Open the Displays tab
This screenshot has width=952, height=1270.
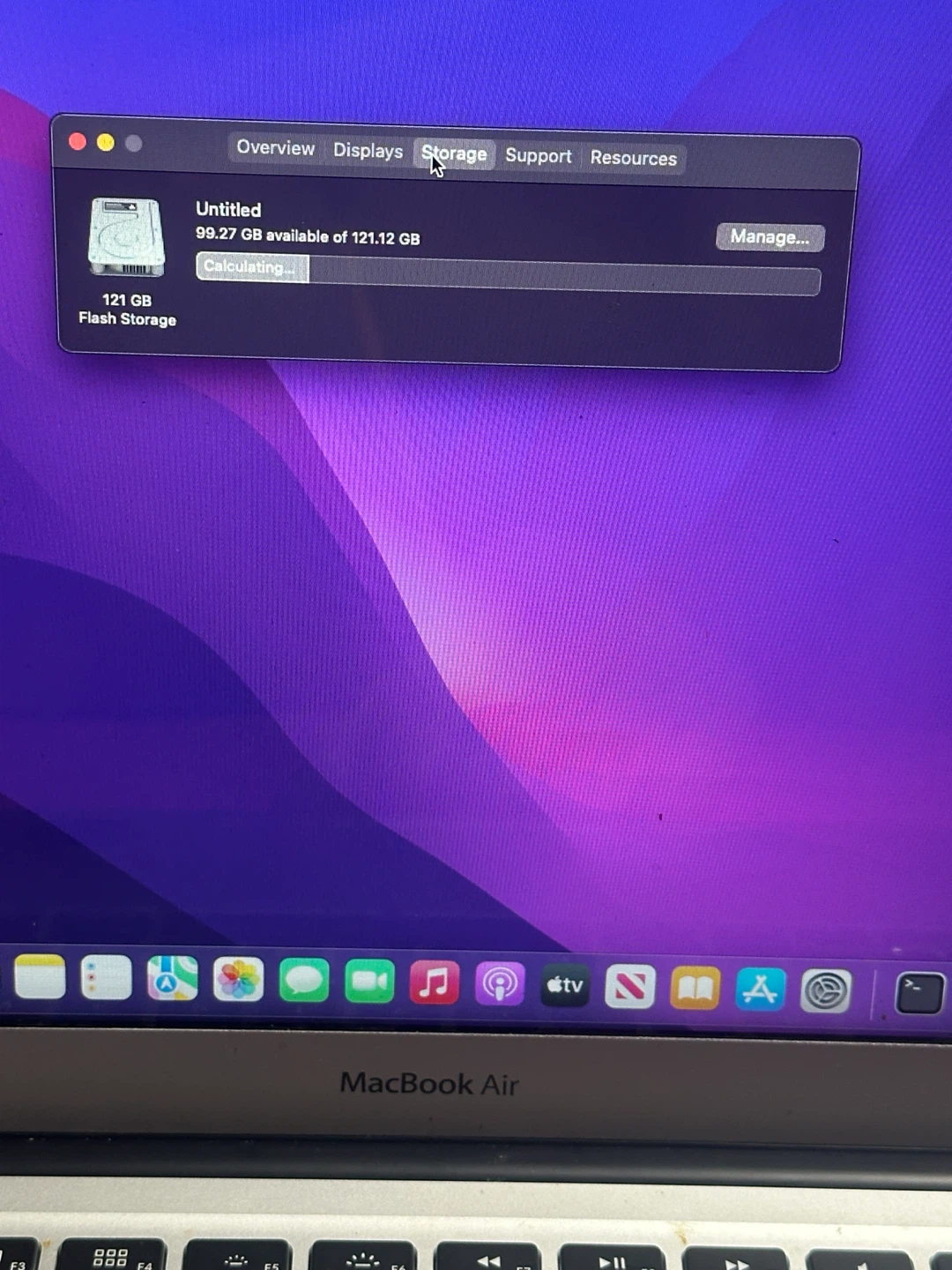coord(368,151)
